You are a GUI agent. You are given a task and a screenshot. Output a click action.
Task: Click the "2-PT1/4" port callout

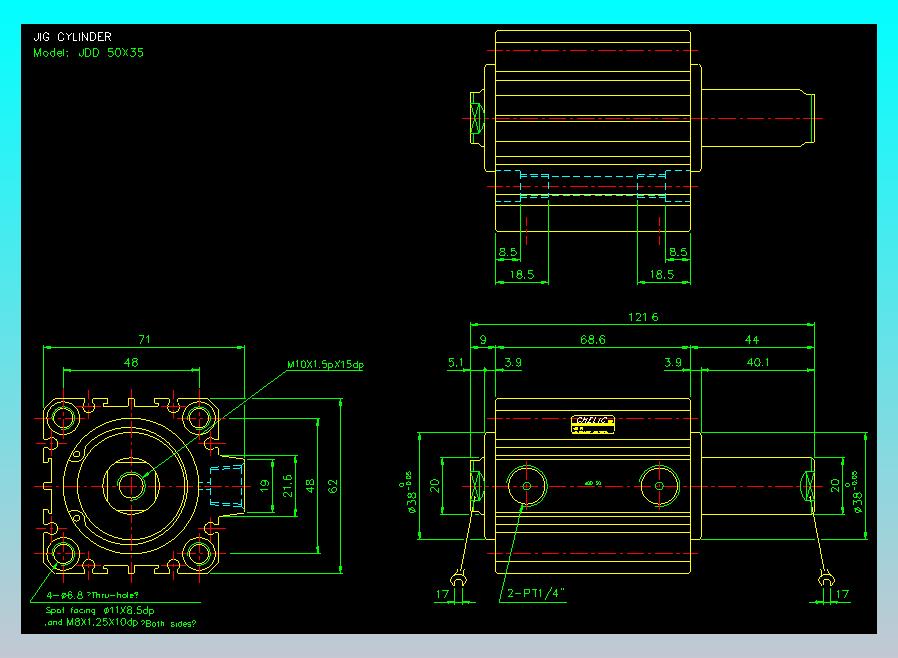click(536, 593)
